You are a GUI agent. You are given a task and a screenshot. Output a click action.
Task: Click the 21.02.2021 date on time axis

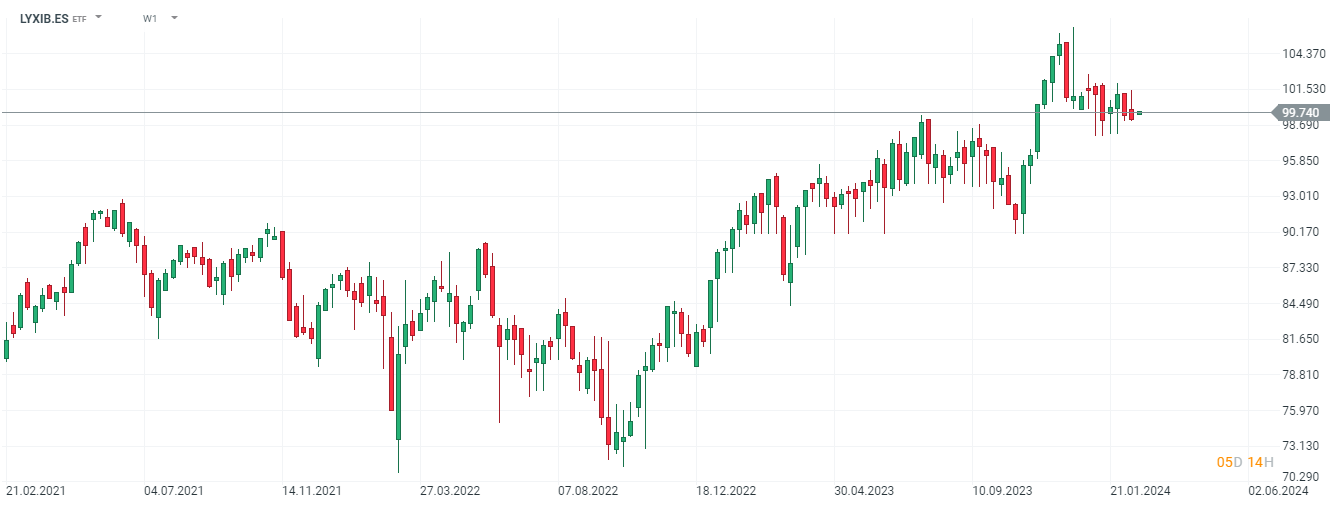click(x=36, y=491)
